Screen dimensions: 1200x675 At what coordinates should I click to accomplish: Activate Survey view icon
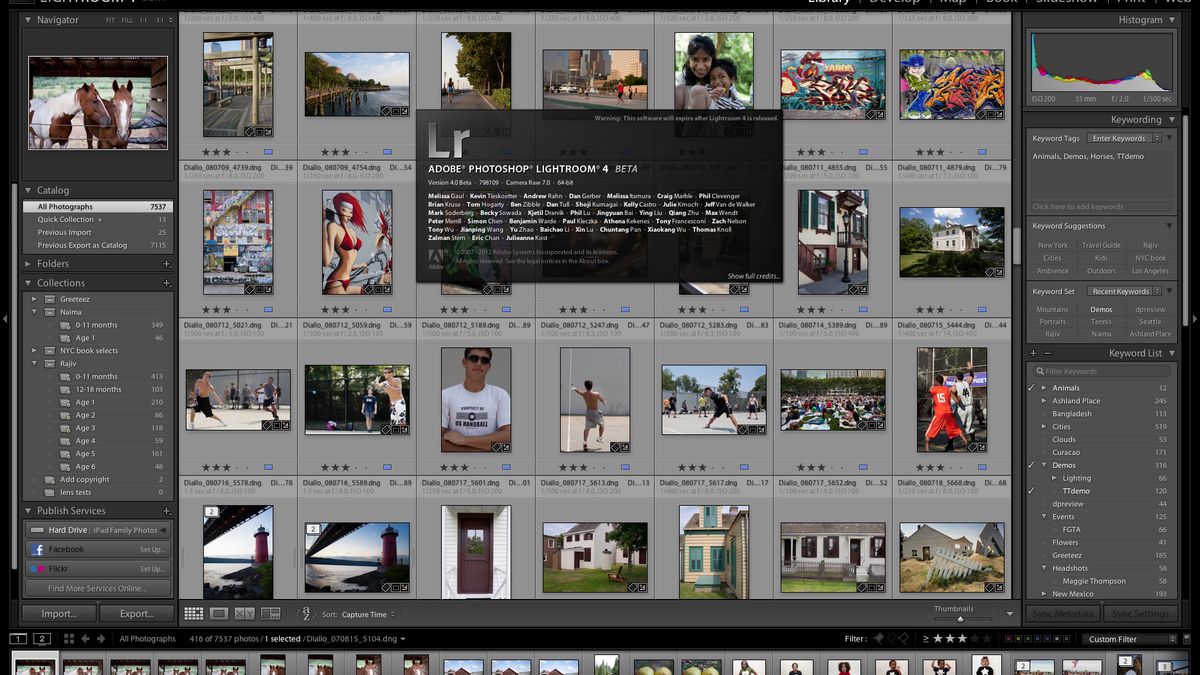click(x=270, y=613)
